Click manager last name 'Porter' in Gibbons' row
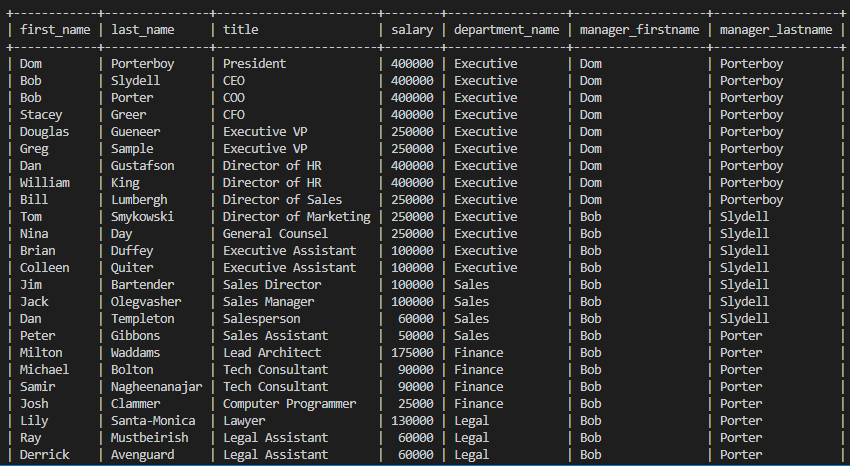Image resolution: width=850 pixels, height=466 pixels. [x=741, y=335]
